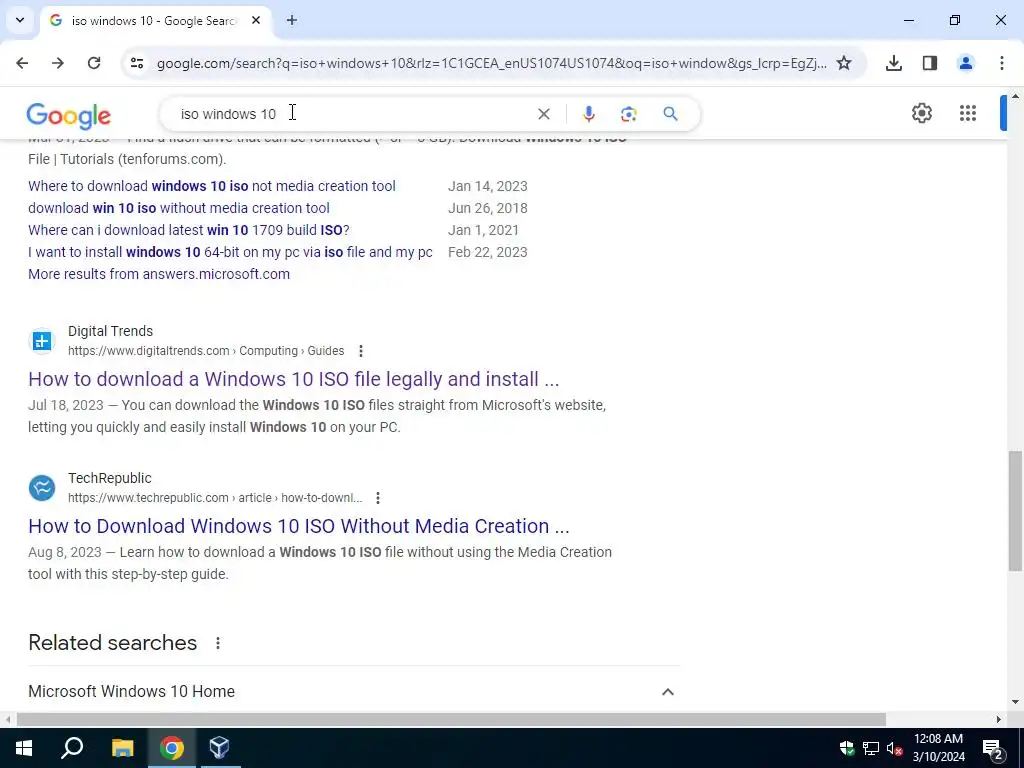This screenshot has height=768, width=1024.
Task: Click the Chrome address bar URL
Action: coord(491,63)
